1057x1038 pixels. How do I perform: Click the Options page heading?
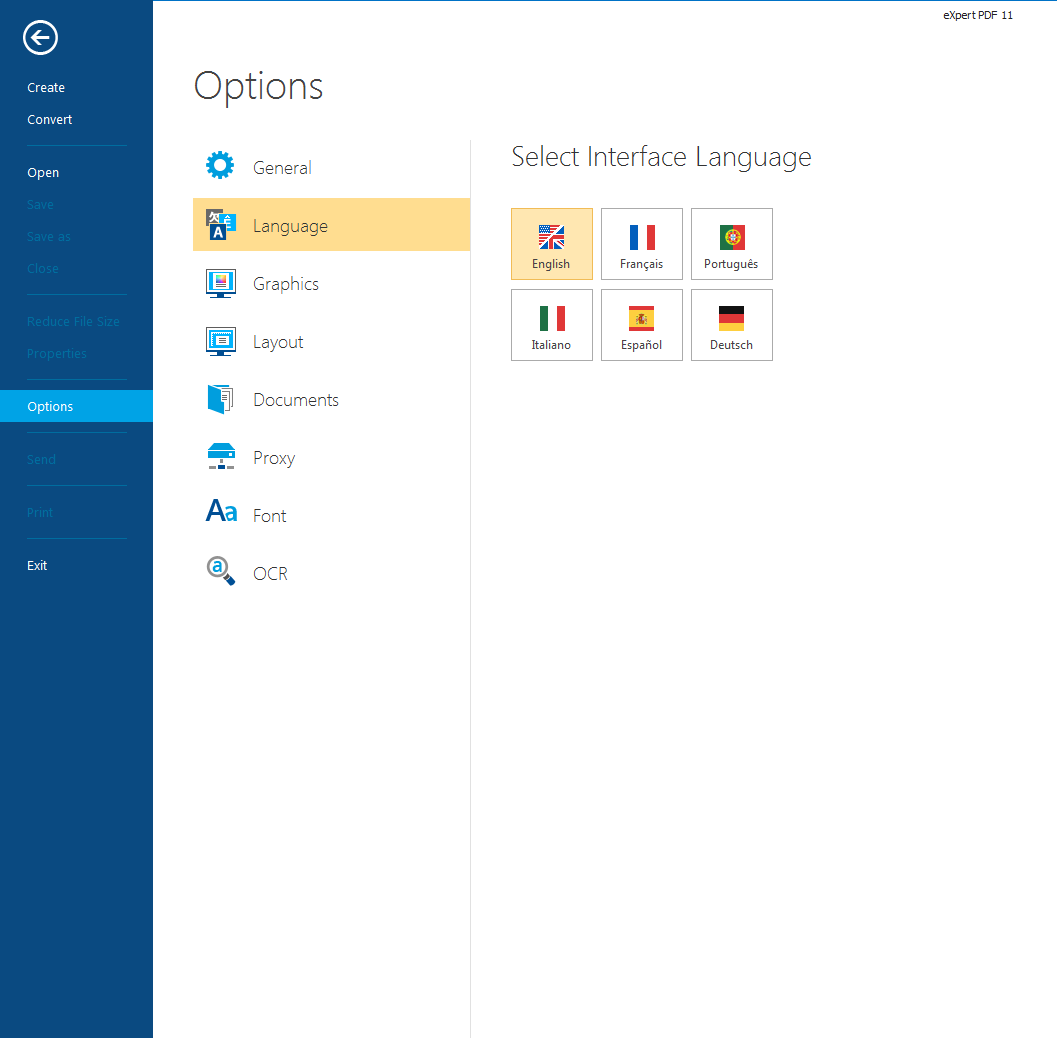(x=258, y=87)
